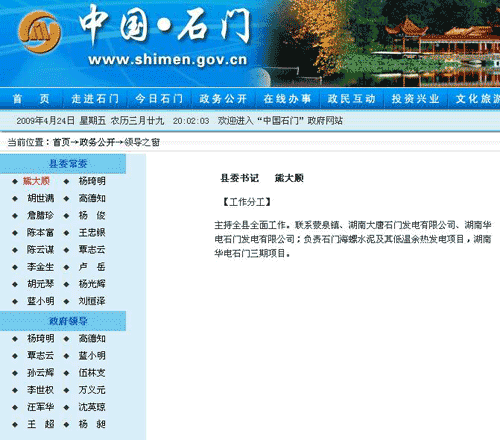
Task: Click the 政务公开 breadcrumb link
Action: coord(97,143)
